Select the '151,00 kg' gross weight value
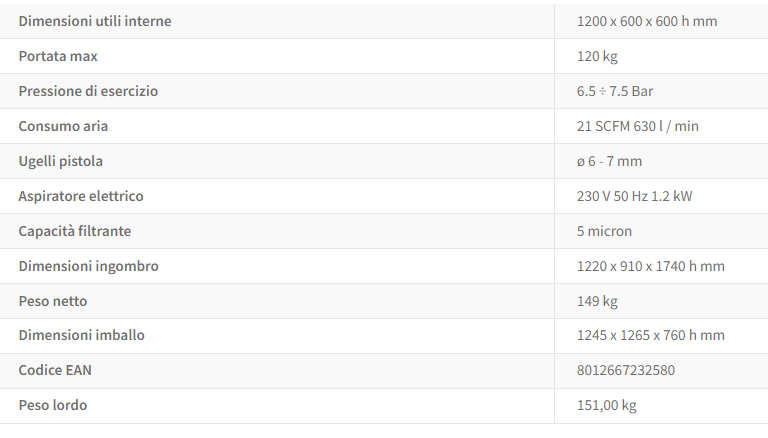The width and height of the screenshot is (768, 438). 607,405
